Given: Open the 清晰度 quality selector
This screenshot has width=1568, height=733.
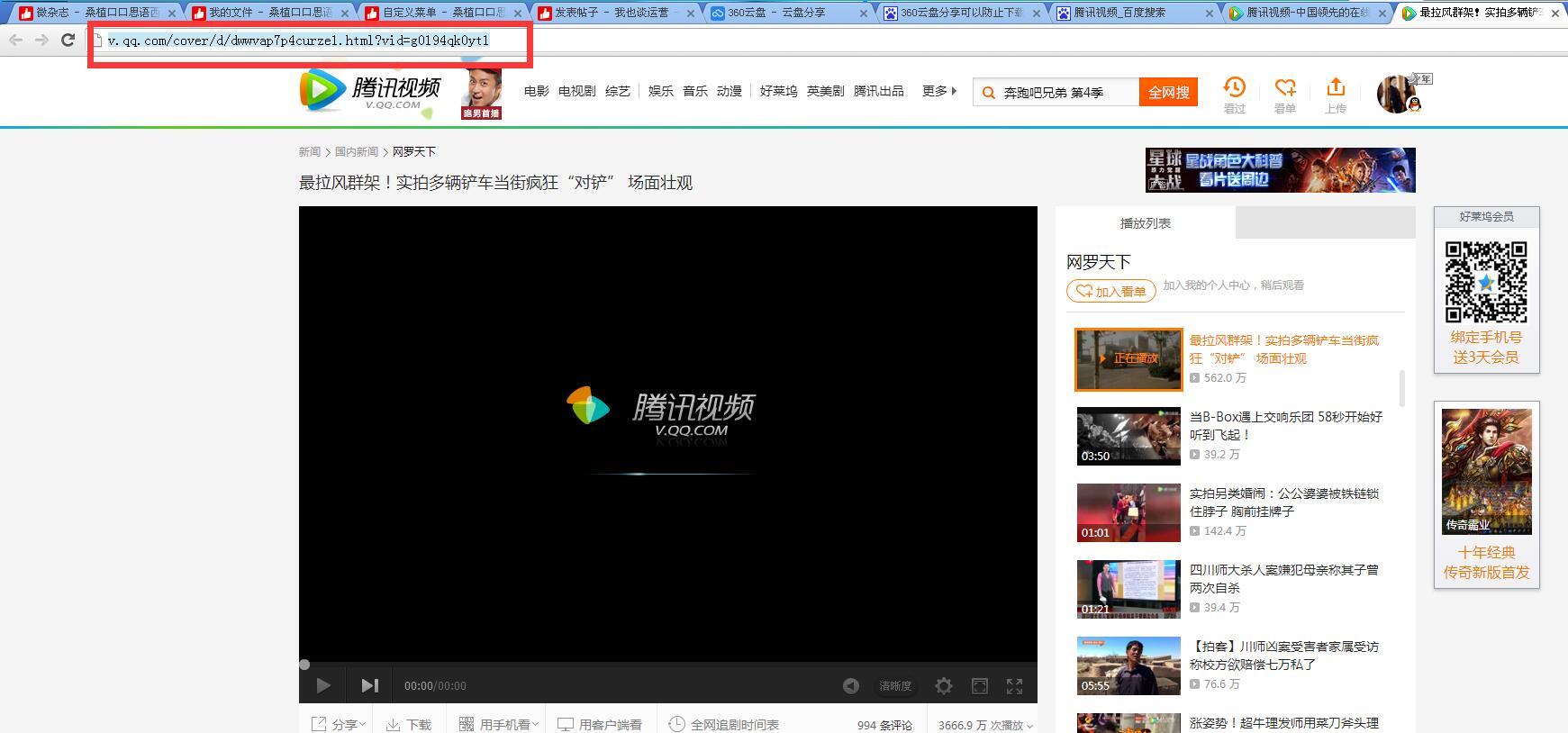Looking at the screenshot, I should [x=895, y=686].
